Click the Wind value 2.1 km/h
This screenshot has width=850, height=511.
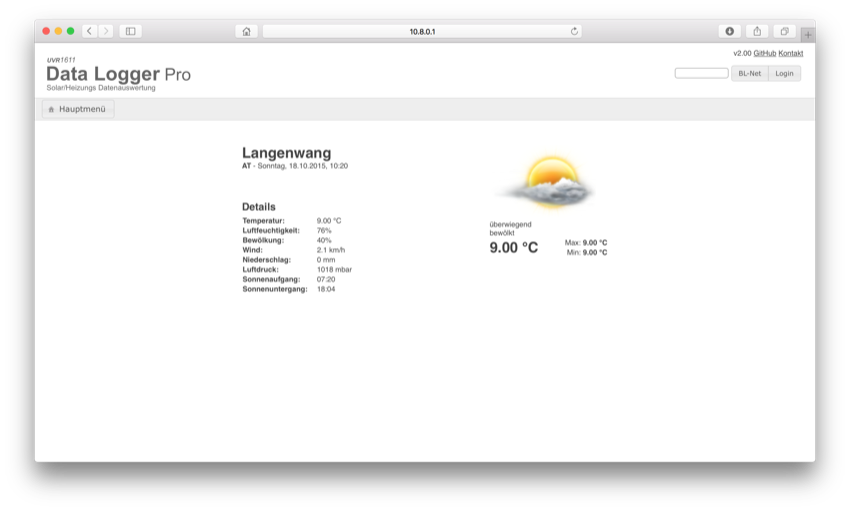tap(331, 250)
